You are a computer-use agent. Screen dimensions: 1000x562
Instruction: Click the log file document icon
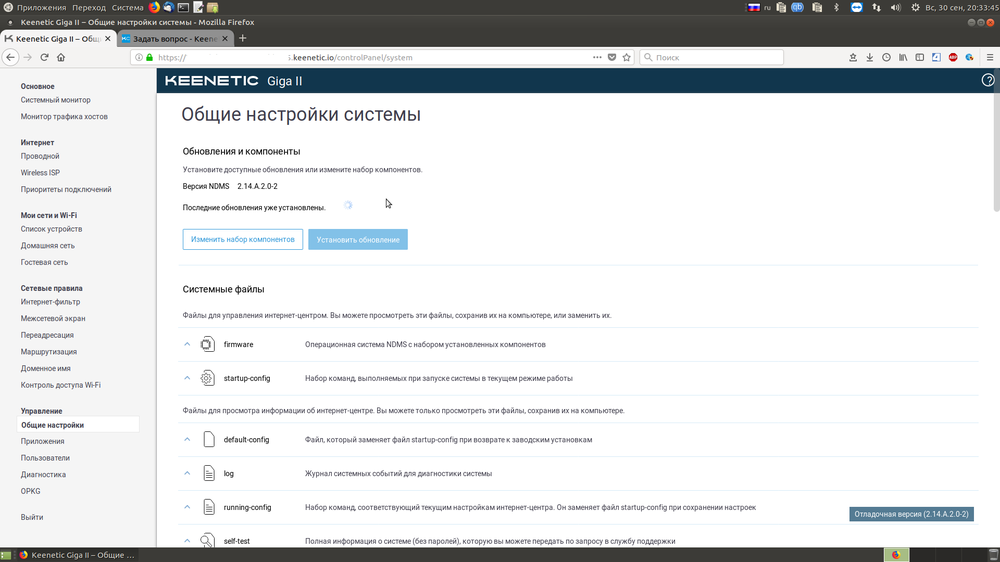[209, 473]
